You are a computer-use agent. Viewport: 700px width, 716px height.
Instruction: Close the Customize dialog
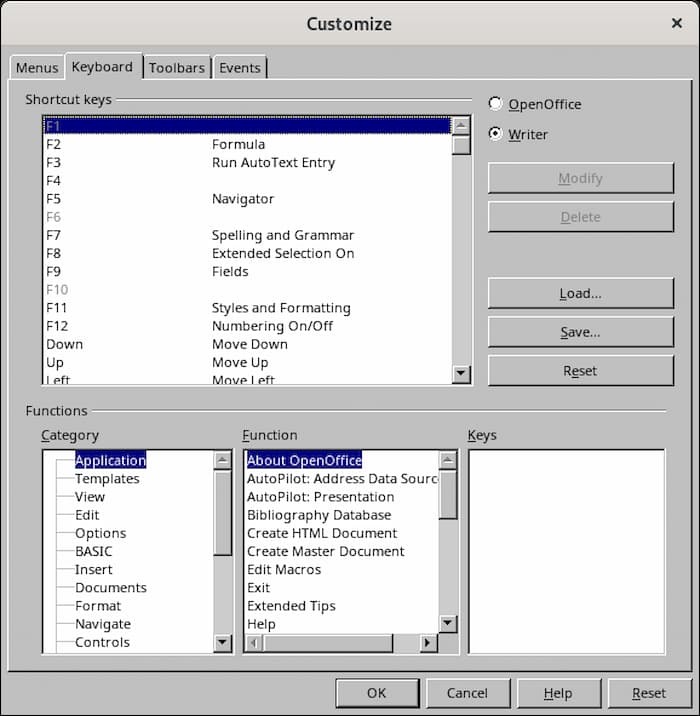[x=677, y=23]
